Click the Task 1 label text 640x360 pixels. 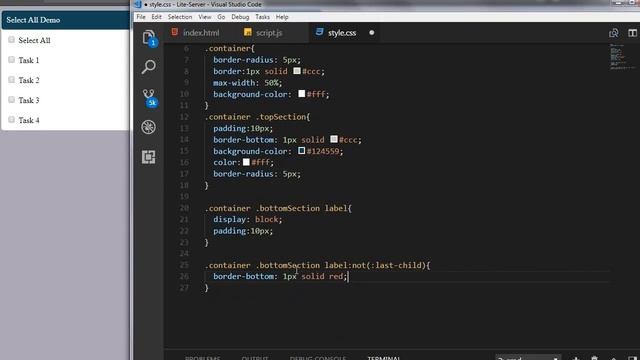[x=29, y=60]
